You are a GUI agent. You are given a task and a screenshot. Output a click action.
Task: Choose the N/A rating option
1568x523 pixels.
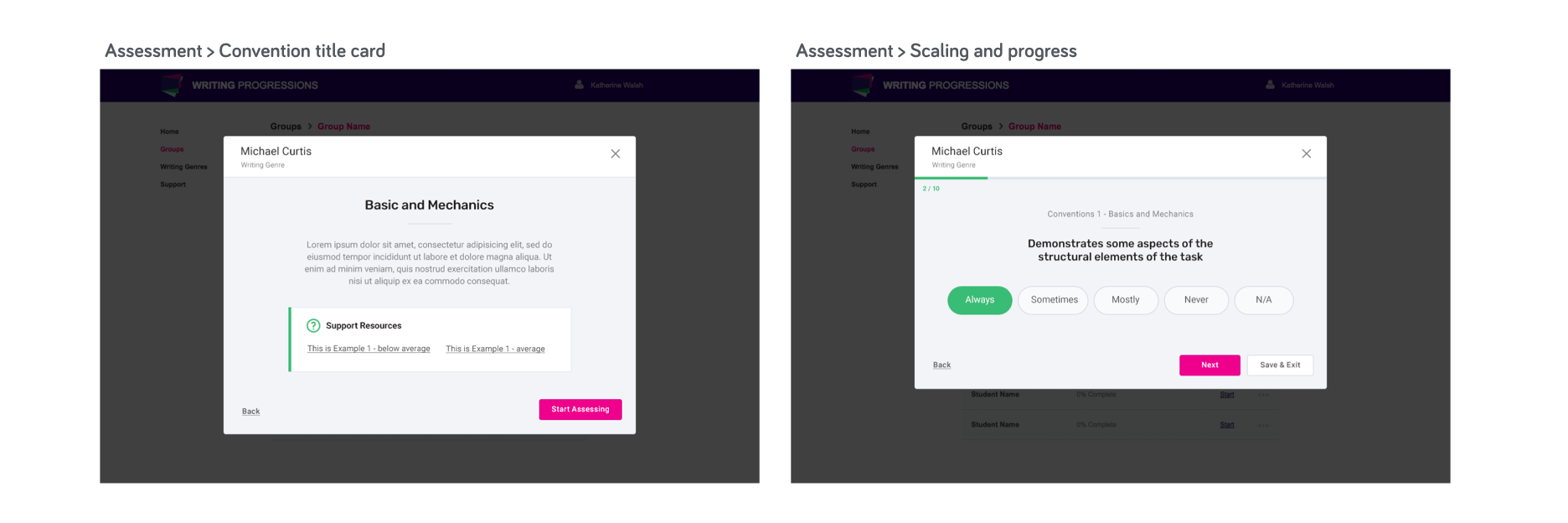coord(1263,300)
